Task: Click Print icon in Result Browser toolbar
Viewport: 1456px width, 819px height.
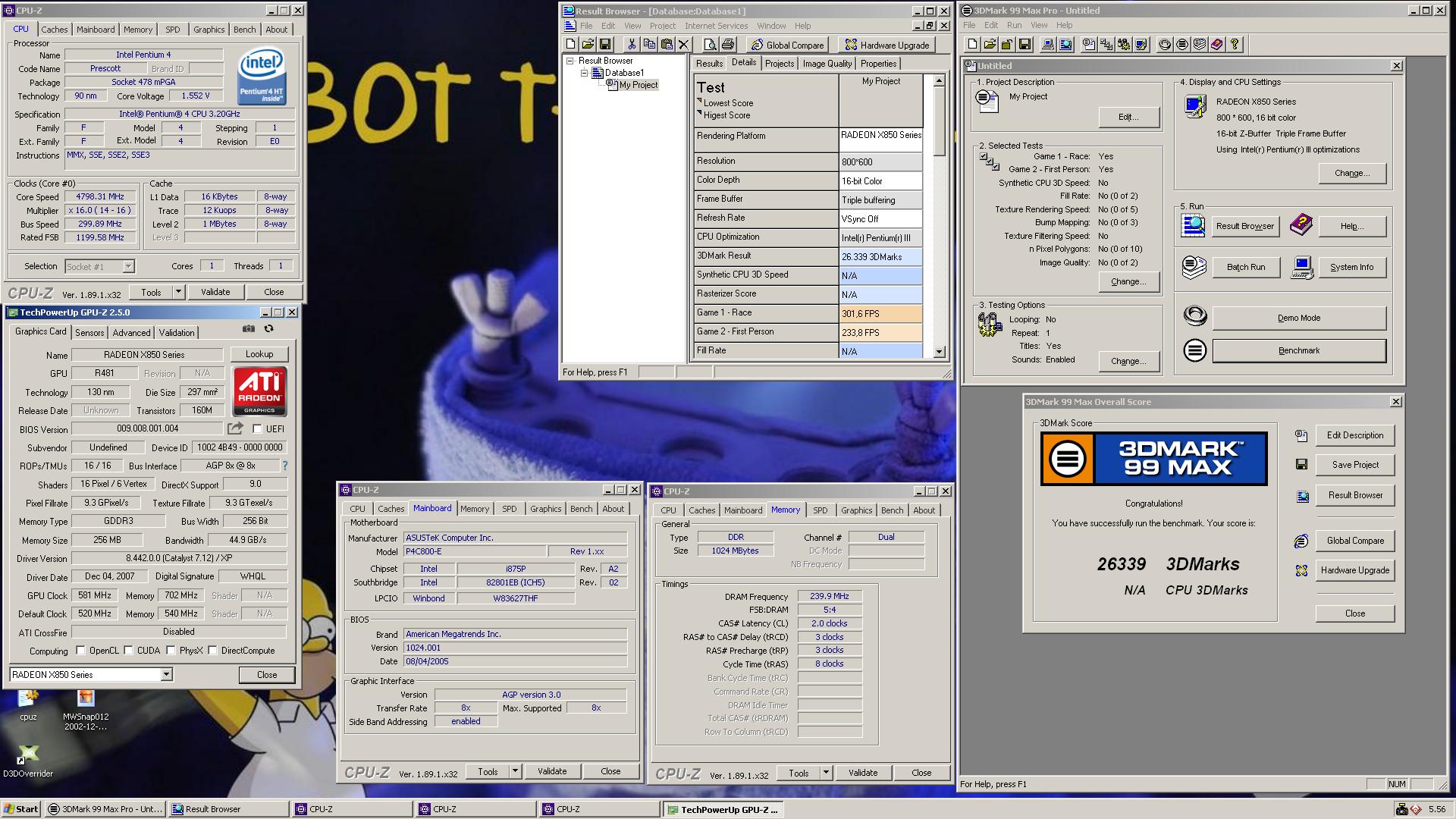Action: (x=728, y=45)
